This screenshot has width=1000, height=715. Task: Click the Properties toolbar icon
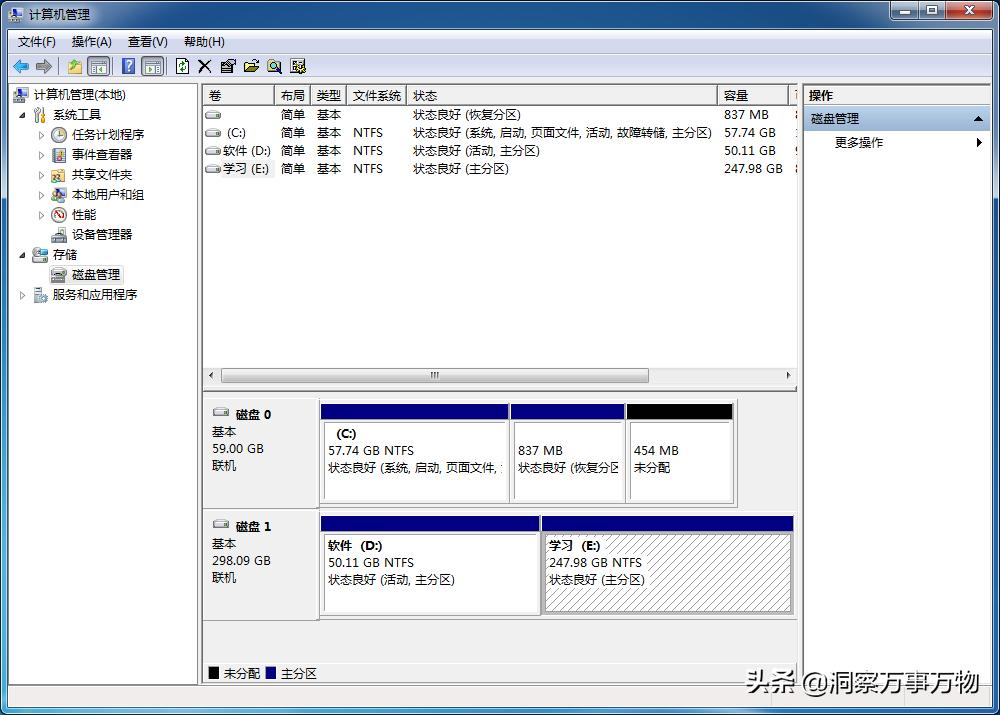coord(228,66)
